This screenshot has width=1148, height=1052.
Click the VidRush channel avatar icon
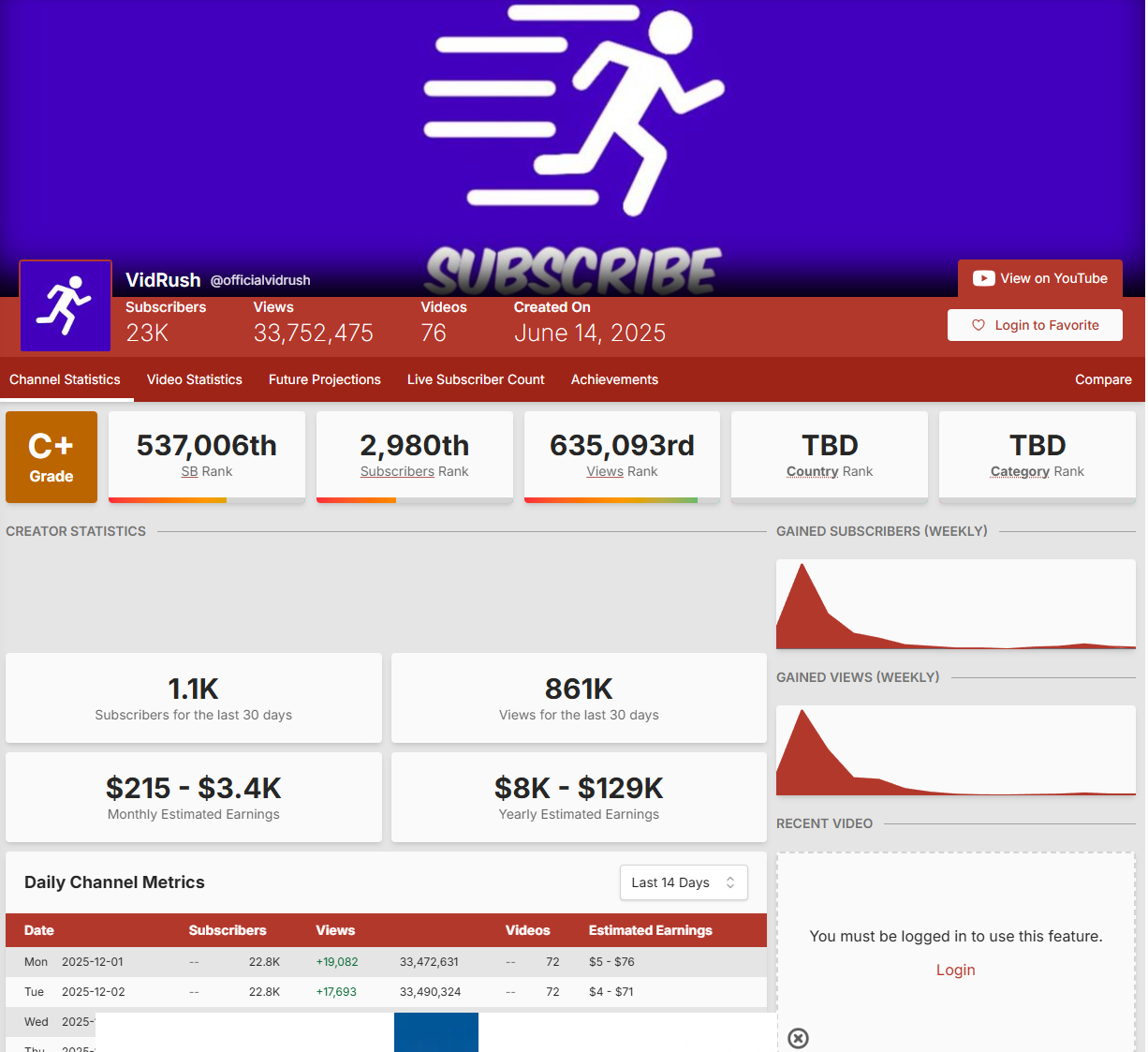pos(66,306)
